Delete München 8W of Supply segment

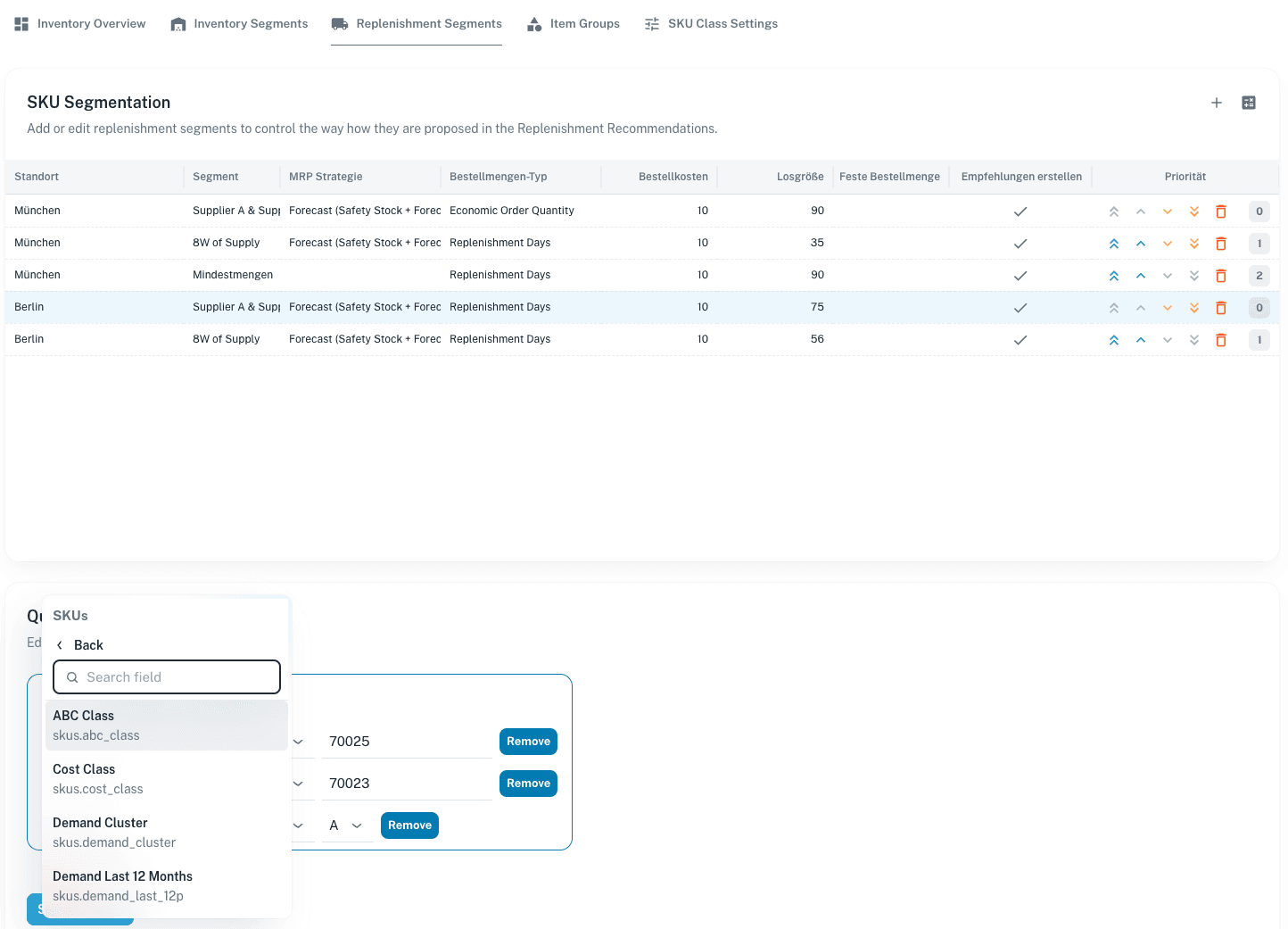point(1221,244)
